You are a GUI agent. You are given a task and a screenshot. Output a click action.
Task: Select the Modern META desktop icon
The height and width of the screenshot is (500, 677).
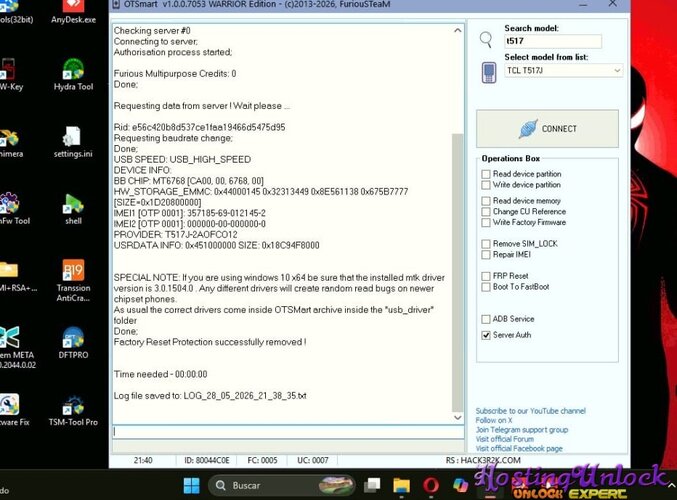tap(15, 348)
